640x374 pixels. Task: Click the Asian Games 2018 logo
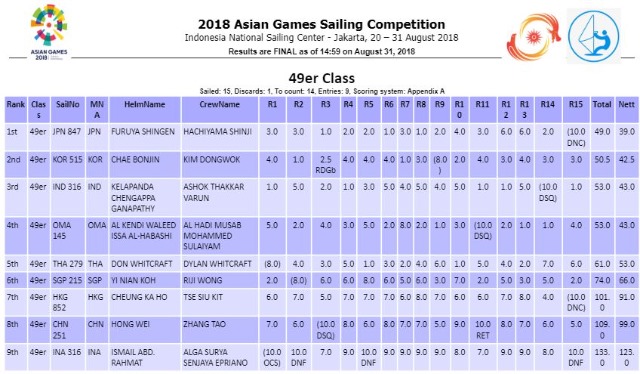(x=49, y=32)
